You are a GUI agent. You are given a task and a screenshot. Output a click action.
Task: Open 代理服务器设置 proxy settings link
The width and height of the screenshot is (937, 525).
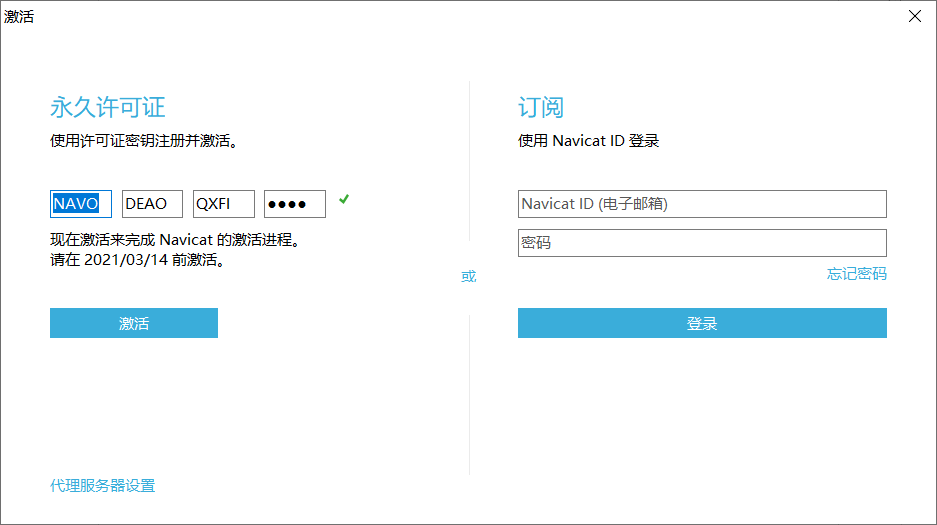[103, 486]
